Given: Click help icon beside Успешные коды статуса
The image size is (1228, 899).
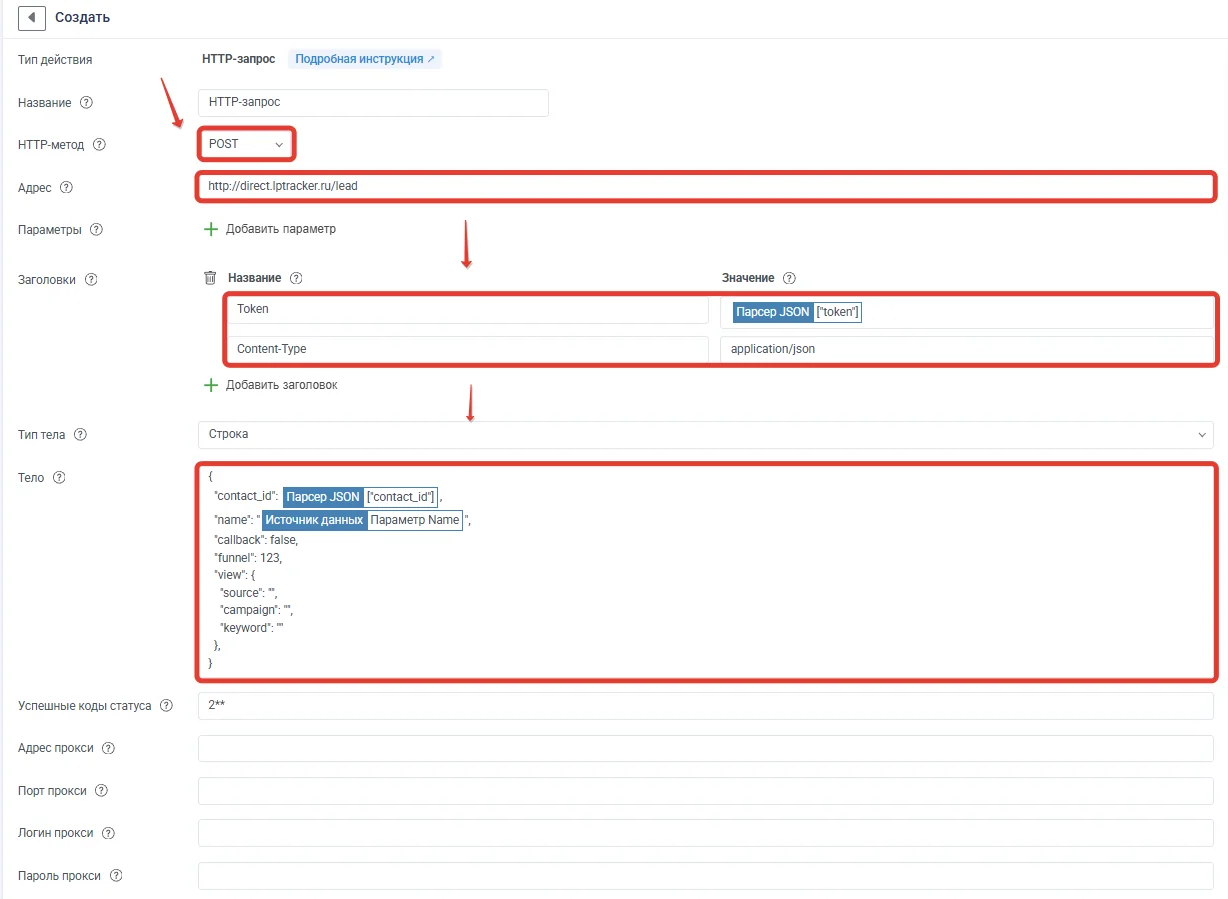Looking at the screenshot, I should [x=166, y=706].
